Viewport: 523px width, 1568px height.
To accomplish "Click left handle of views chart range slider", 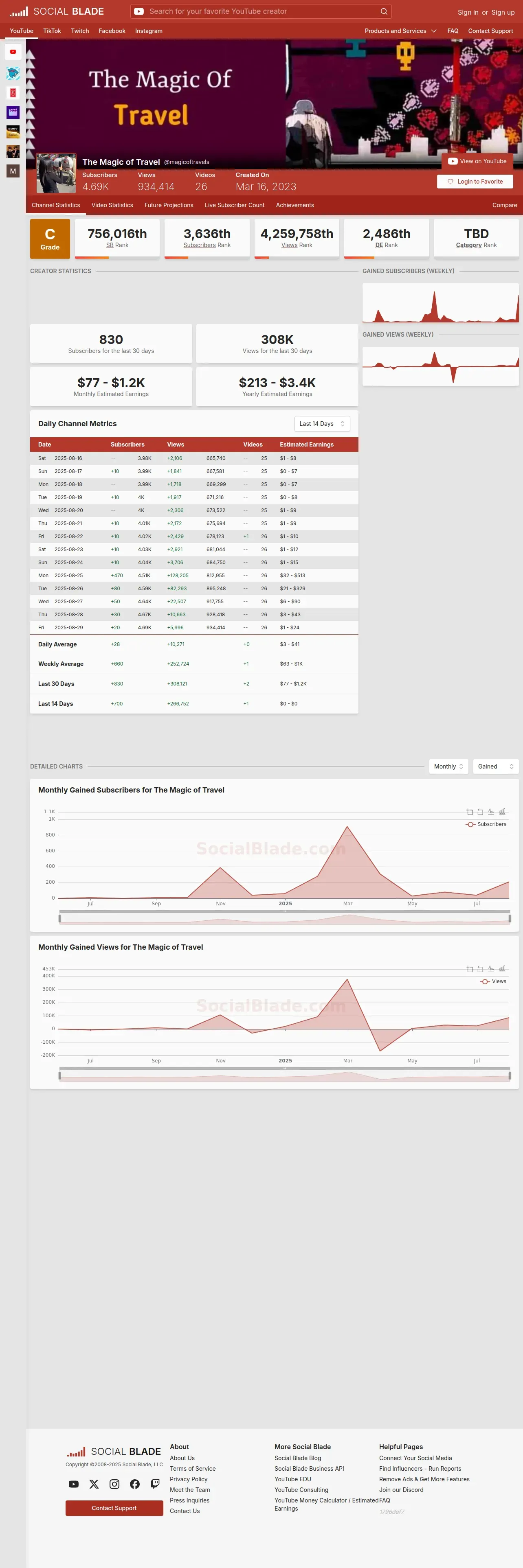I will click(59, 1075).
